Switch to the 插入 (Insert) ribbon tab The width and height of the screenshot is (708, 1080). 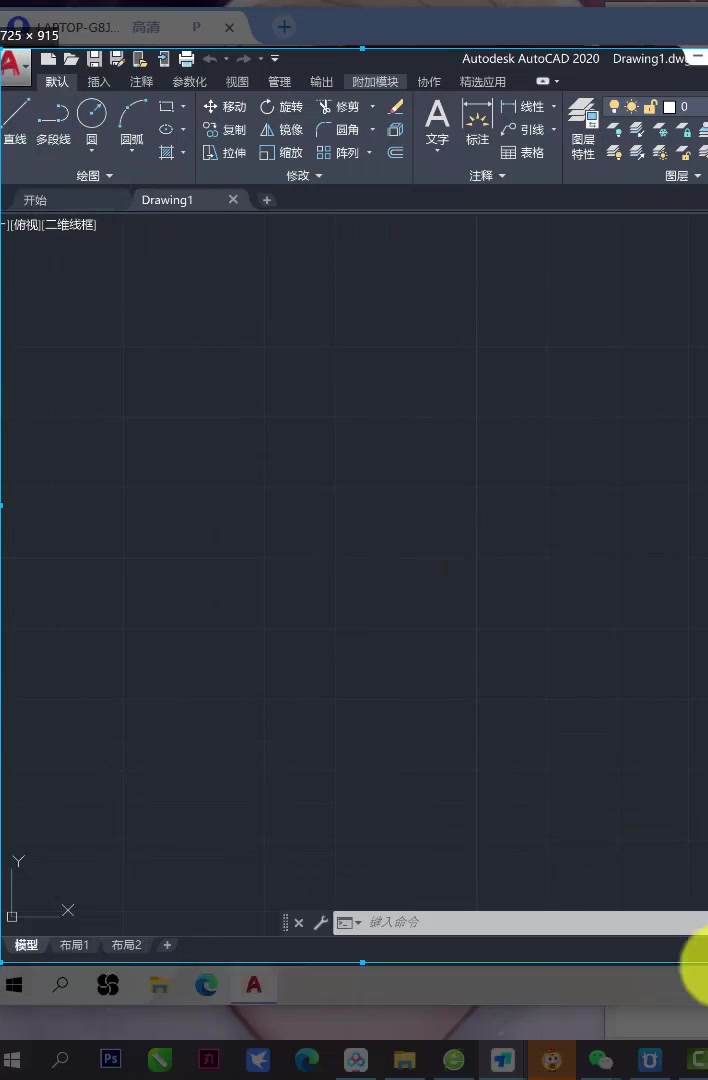coord(99,82)
